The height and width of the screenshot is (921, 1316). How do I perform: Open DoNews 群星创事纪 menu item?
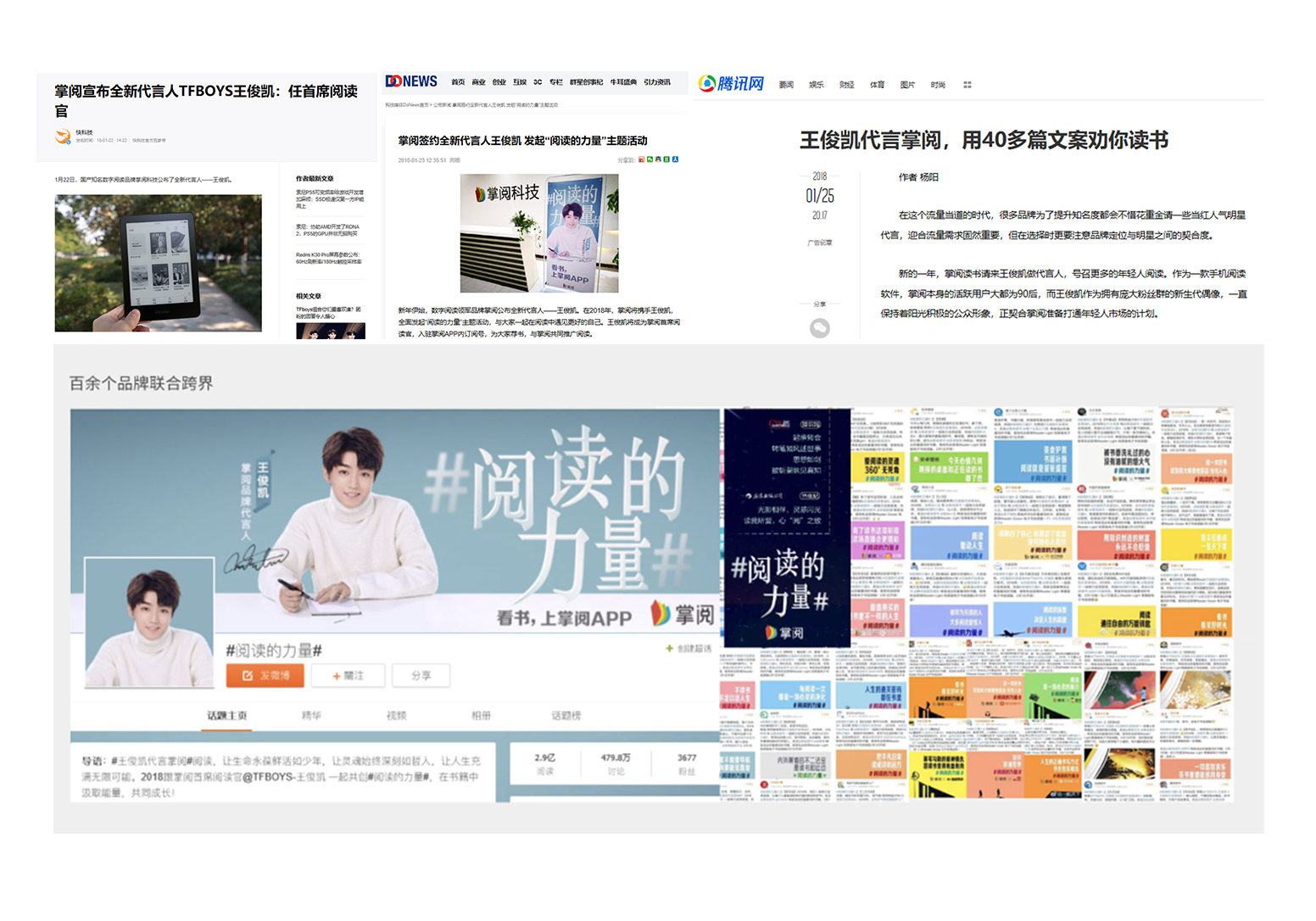click(x=586, y=82)
